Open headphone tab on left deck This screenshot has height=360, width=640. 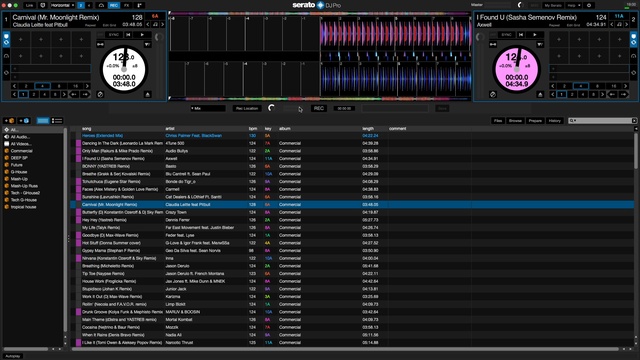(x=6, y=56)
